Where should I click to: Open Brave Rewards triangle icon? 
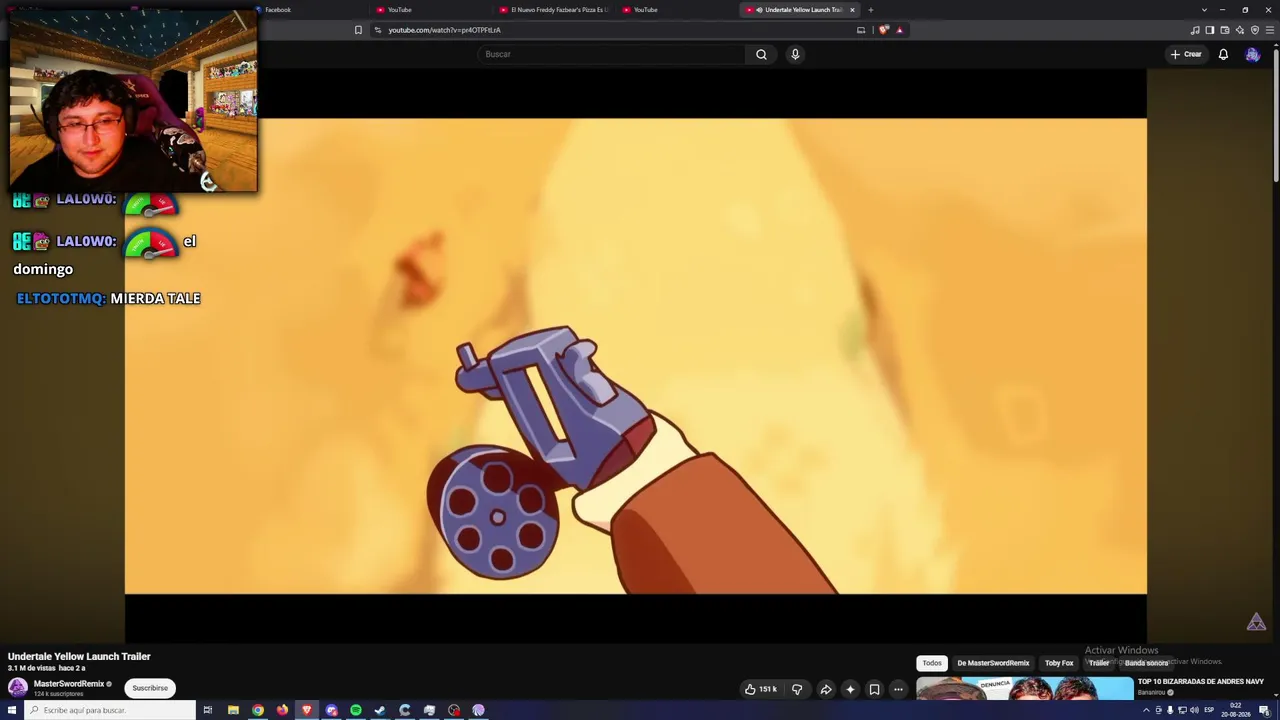(899, 30)
